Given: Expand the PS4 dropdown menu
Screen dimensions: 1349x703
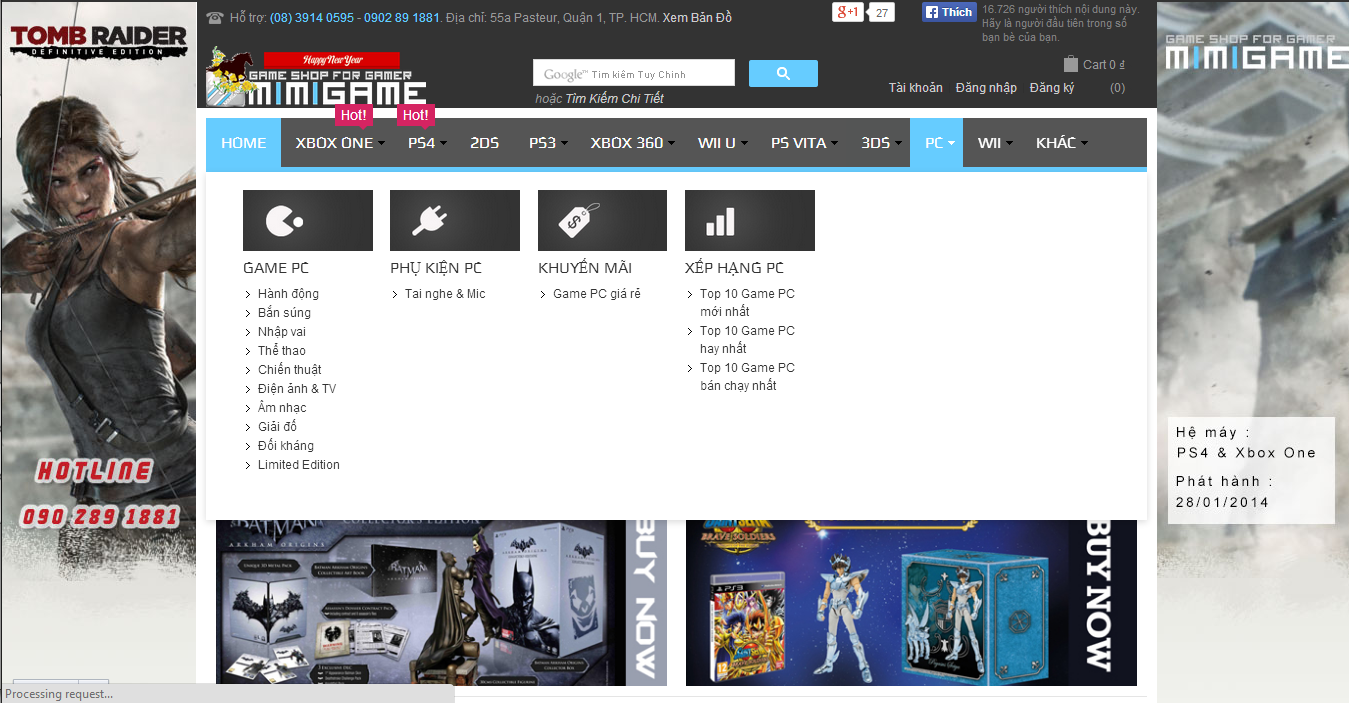Looking at the screenshot, I should (427, 143).
